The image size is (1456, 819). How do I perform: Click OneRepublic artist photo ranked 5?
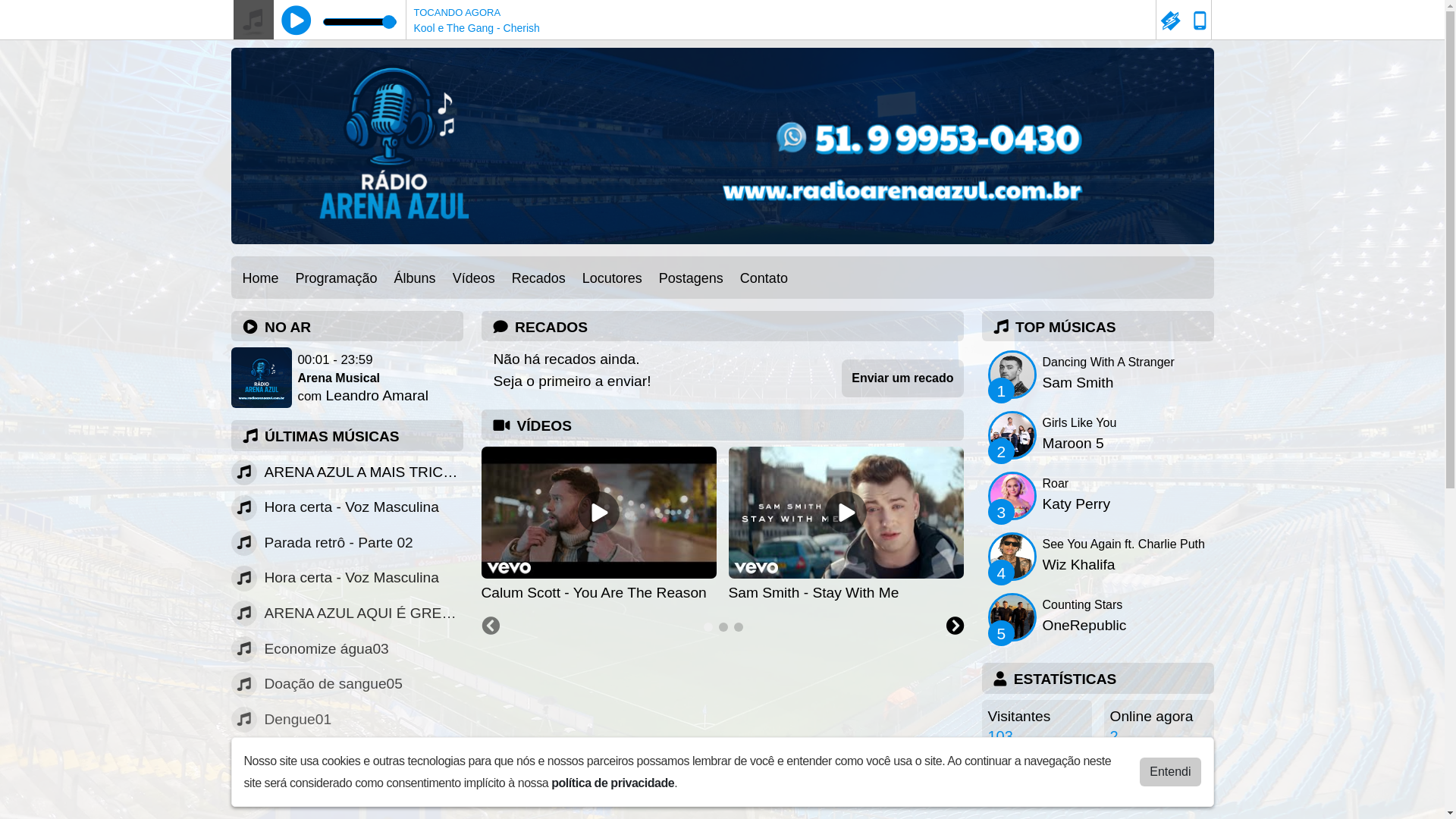pyautogui.click(x=1012, y=617)
